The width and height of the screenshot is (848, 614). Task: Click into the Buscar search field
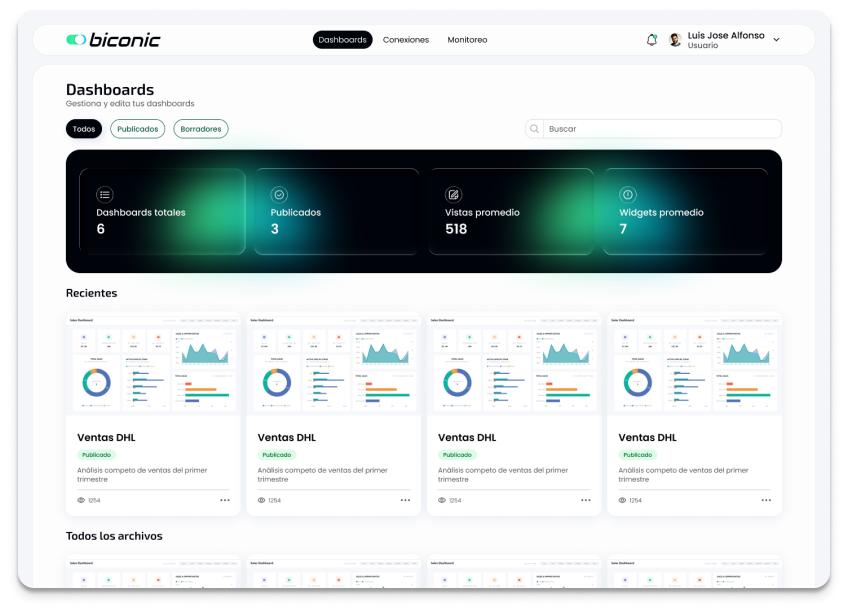(660, 129)
